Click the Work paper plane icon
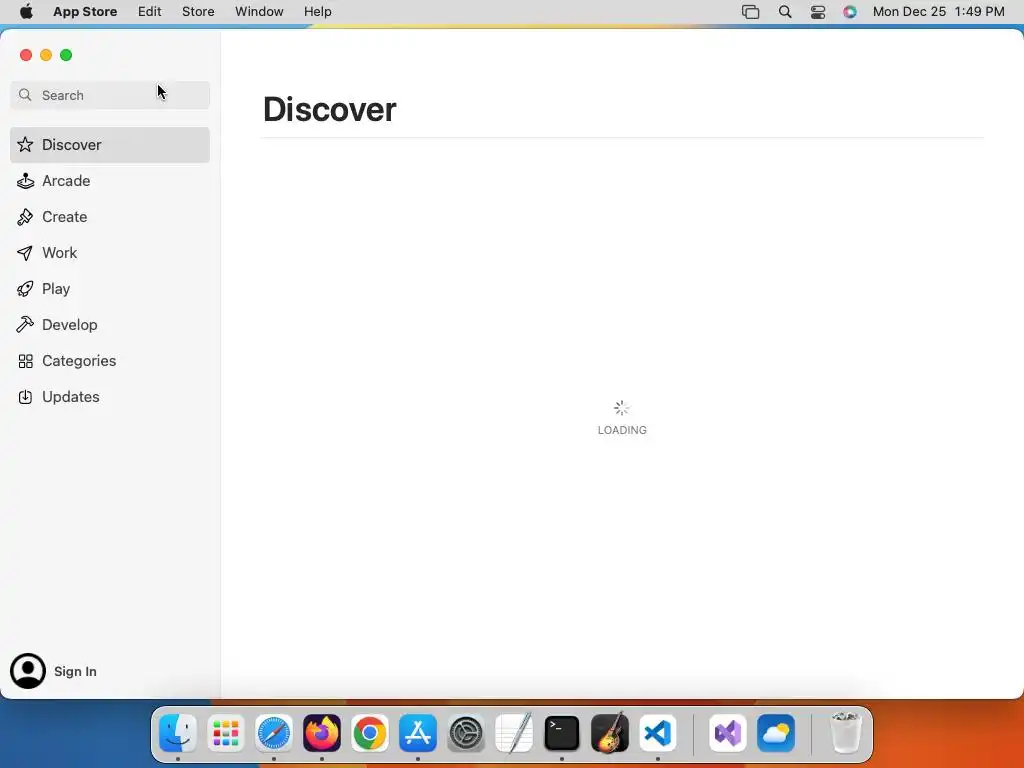This screenshot has width=1024, height=768. point(25,253)
